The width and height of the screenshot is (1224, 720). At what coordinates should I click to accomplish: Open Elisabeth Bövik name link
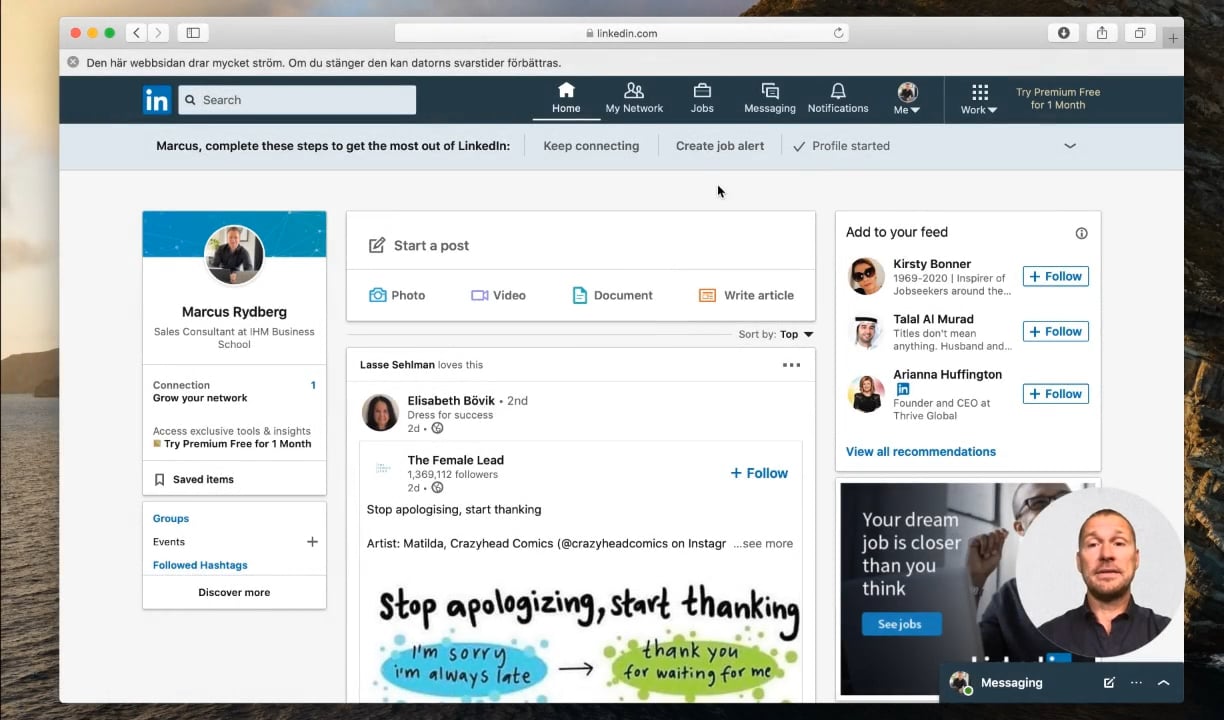coord(451,401)
